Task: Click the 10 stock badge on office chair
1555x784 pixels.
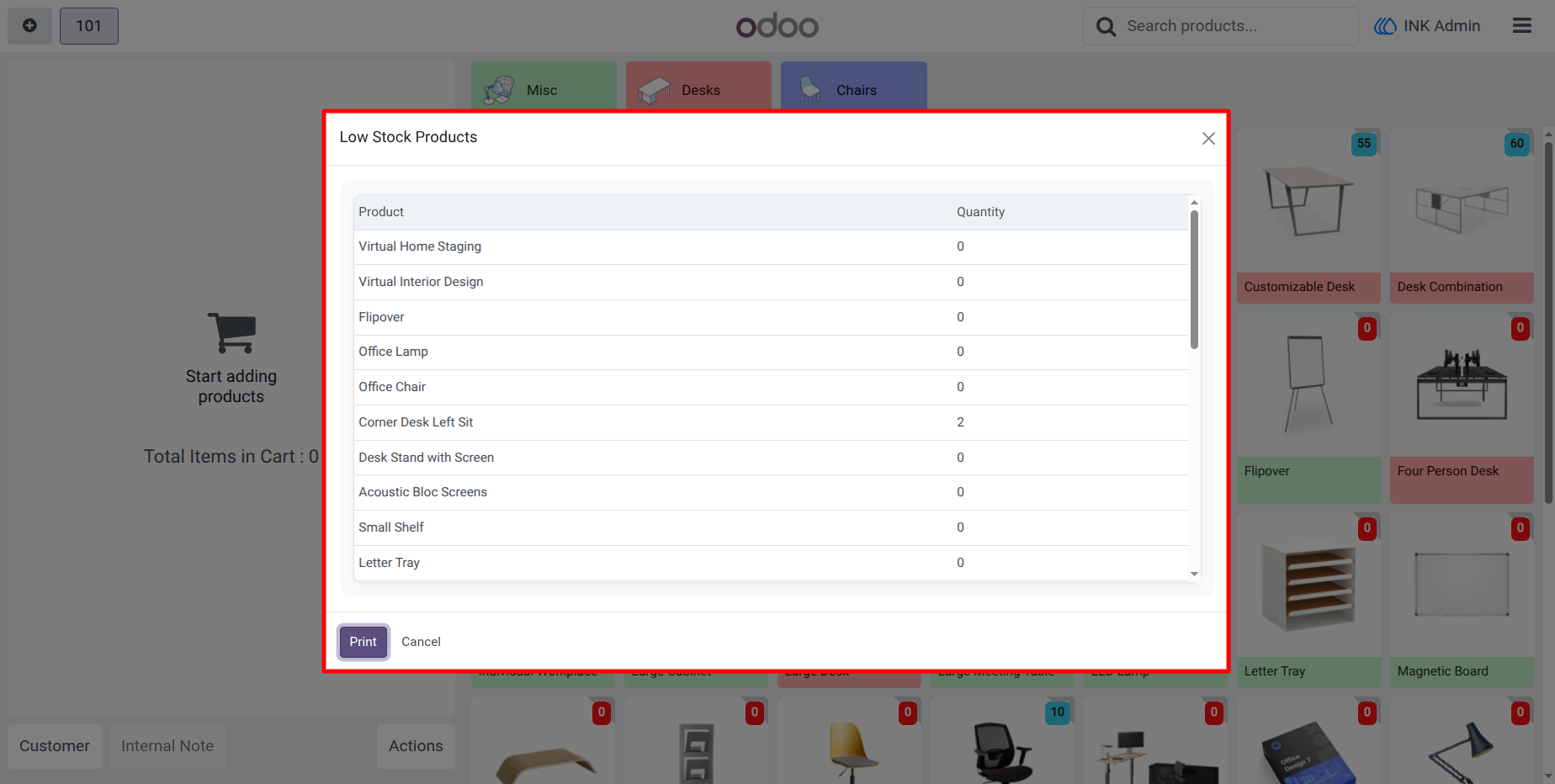Action: tap(1058, 712)
